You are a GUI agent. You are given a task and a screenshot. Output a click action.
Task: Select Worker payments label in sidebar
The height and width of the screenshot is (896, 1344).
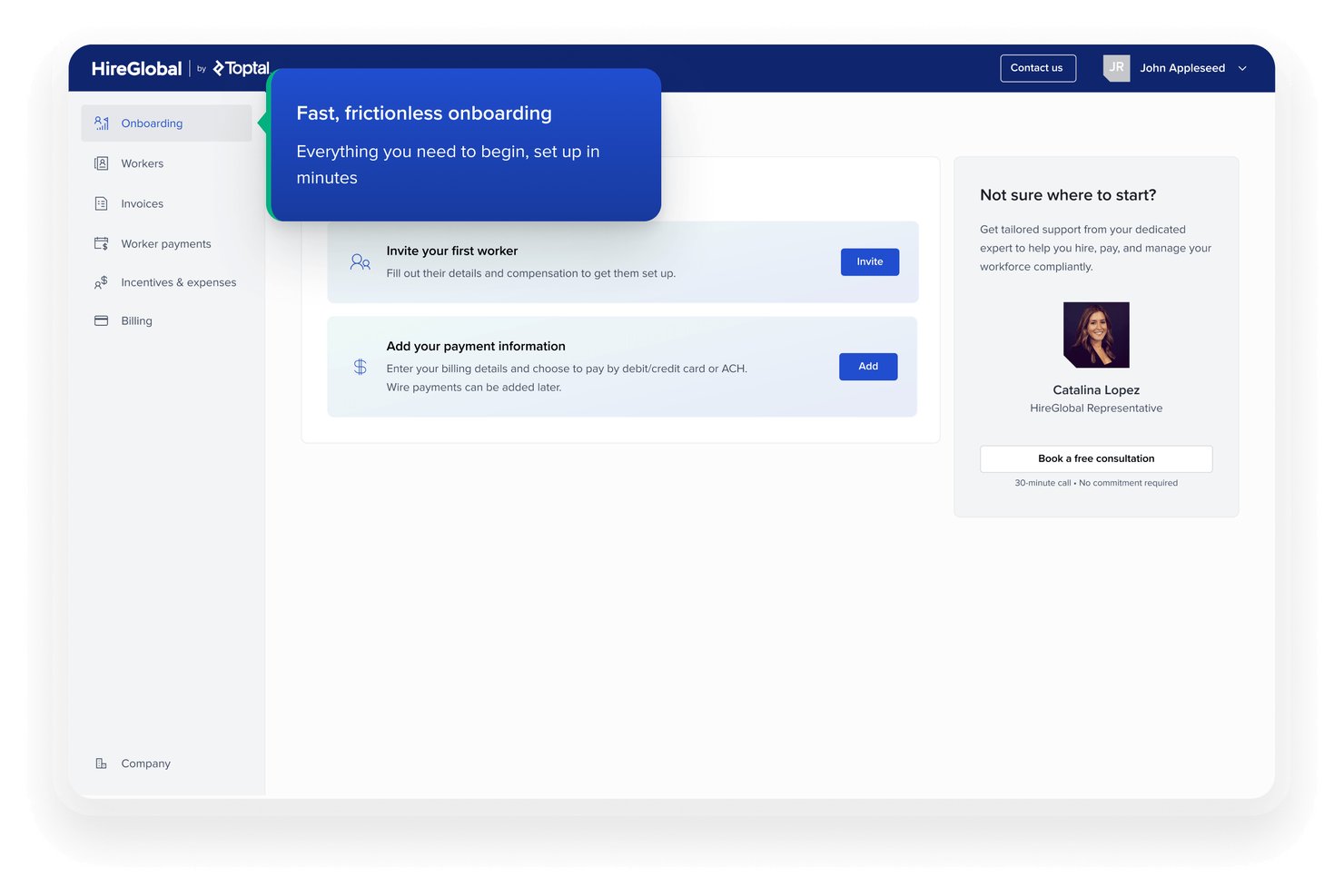[166, 243]
